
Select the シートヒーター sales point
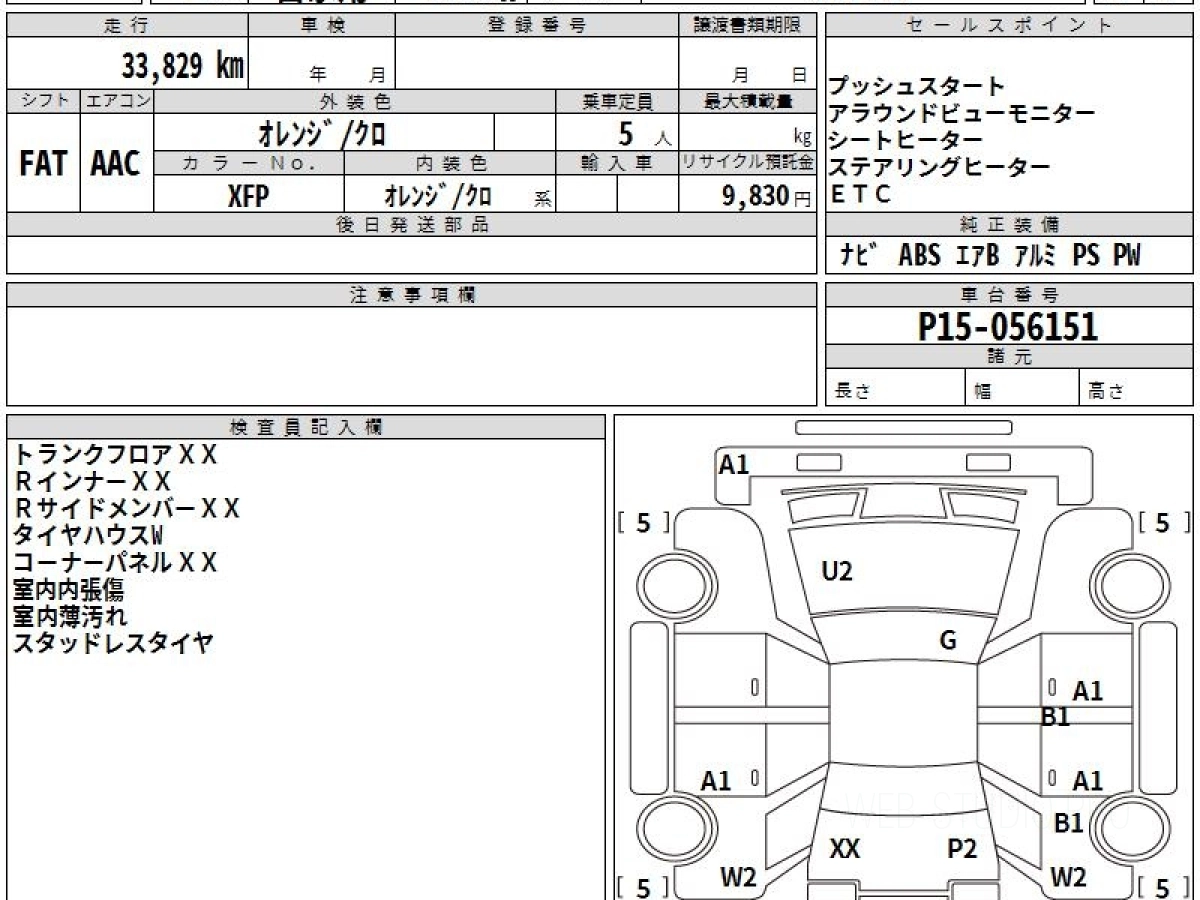[x=906, y=140]
